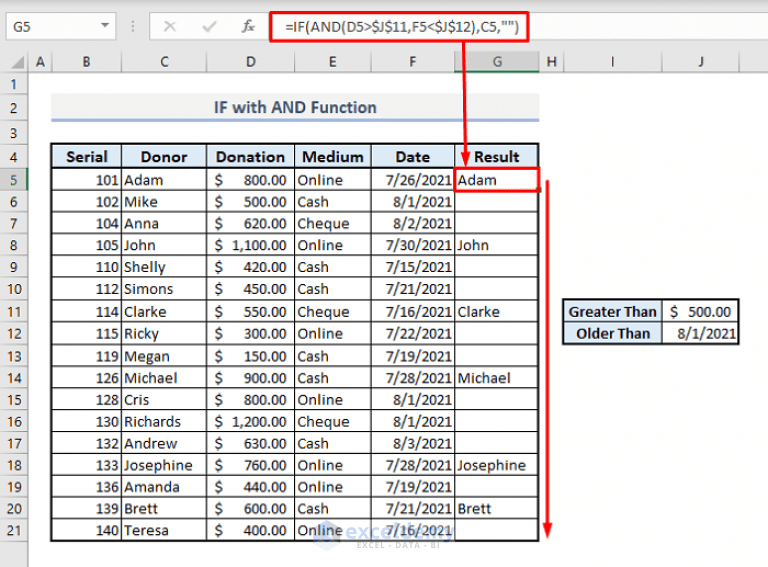Select Ricky's medium cell 'Online'
768x567 pixels.
pyautogui.click(x=333, y=333)
